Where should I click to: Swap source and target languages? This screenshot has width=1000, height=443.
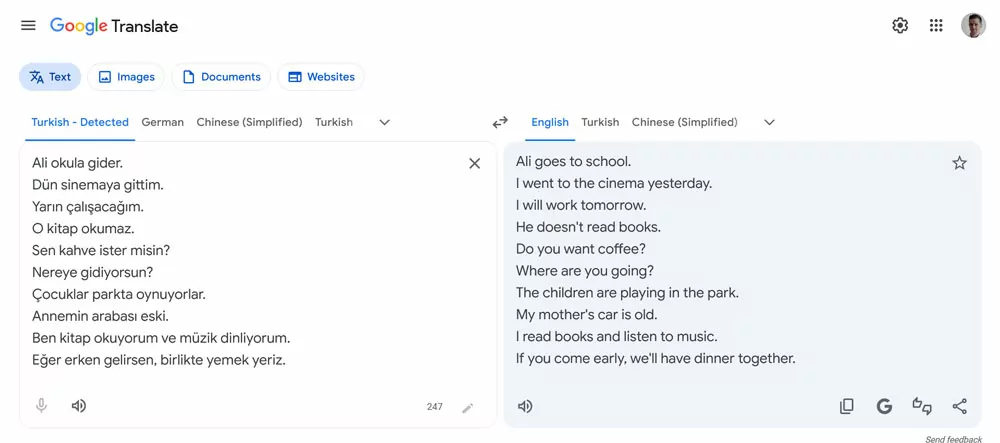pos(500,122)
